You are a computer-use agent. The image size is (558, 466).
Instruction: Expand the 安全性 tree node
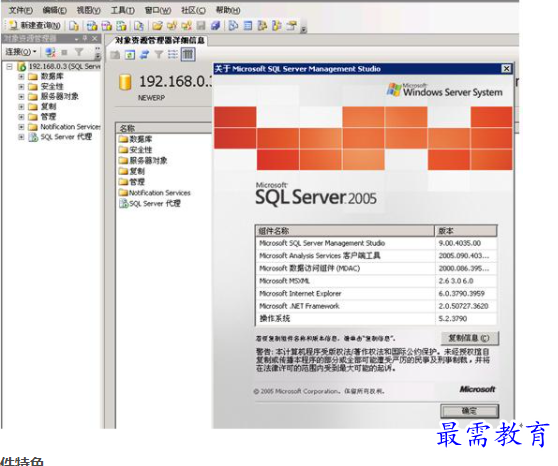coord(21,86)
